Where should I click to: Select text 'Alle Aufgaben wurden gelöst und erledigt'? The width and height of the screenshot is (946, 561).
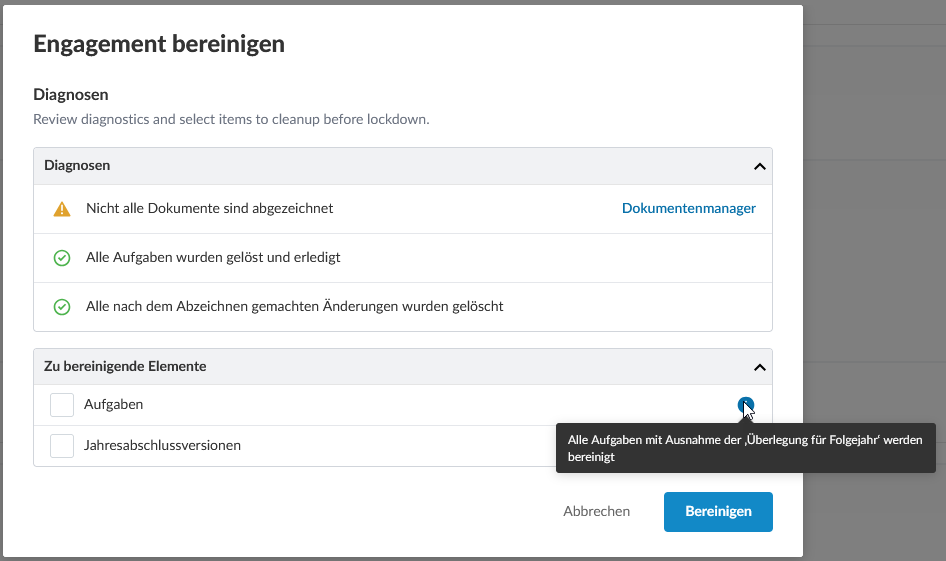pos(213,258)
